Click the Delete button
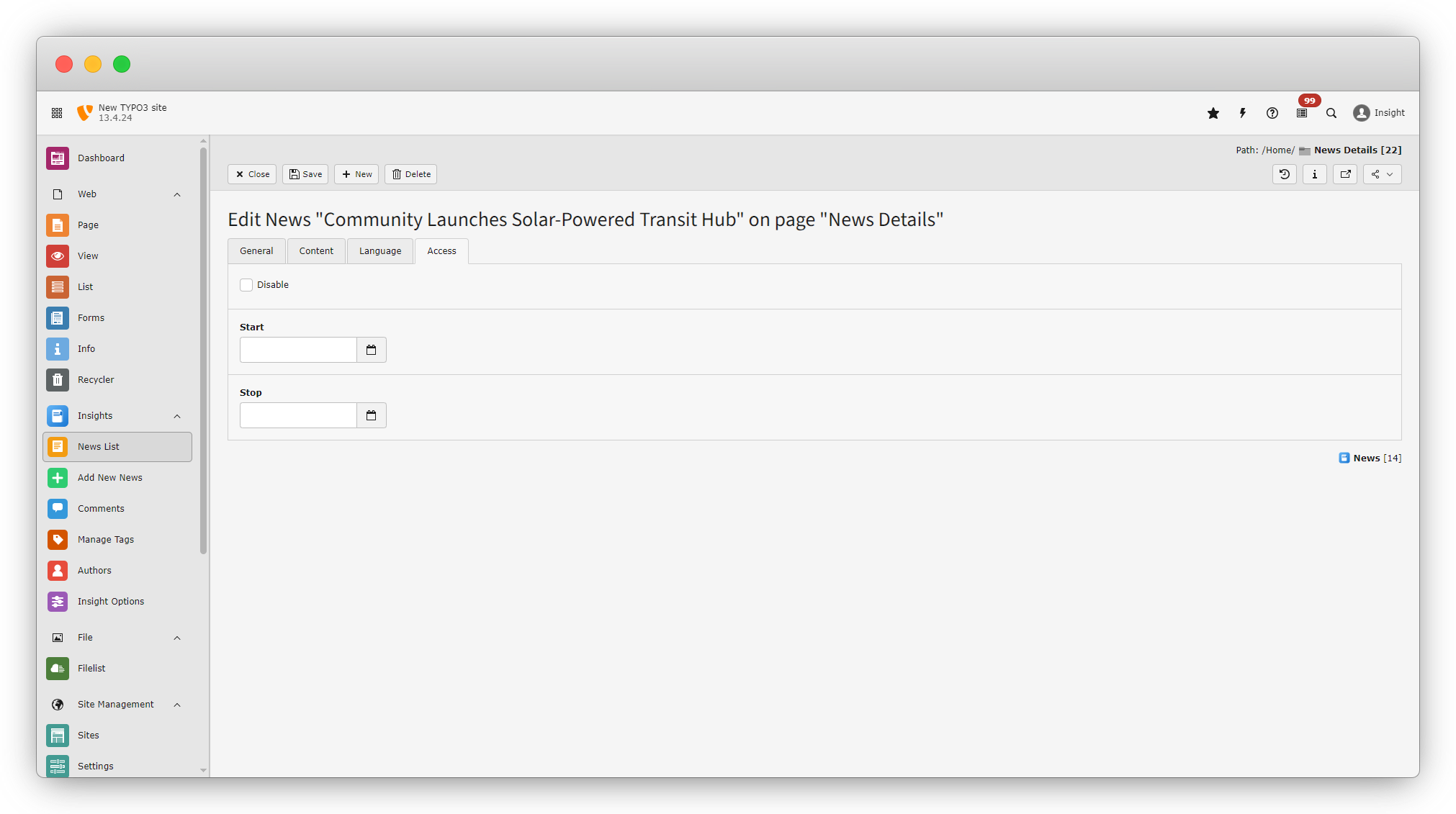Screen dimensions: 1456x814 point(410,174)
